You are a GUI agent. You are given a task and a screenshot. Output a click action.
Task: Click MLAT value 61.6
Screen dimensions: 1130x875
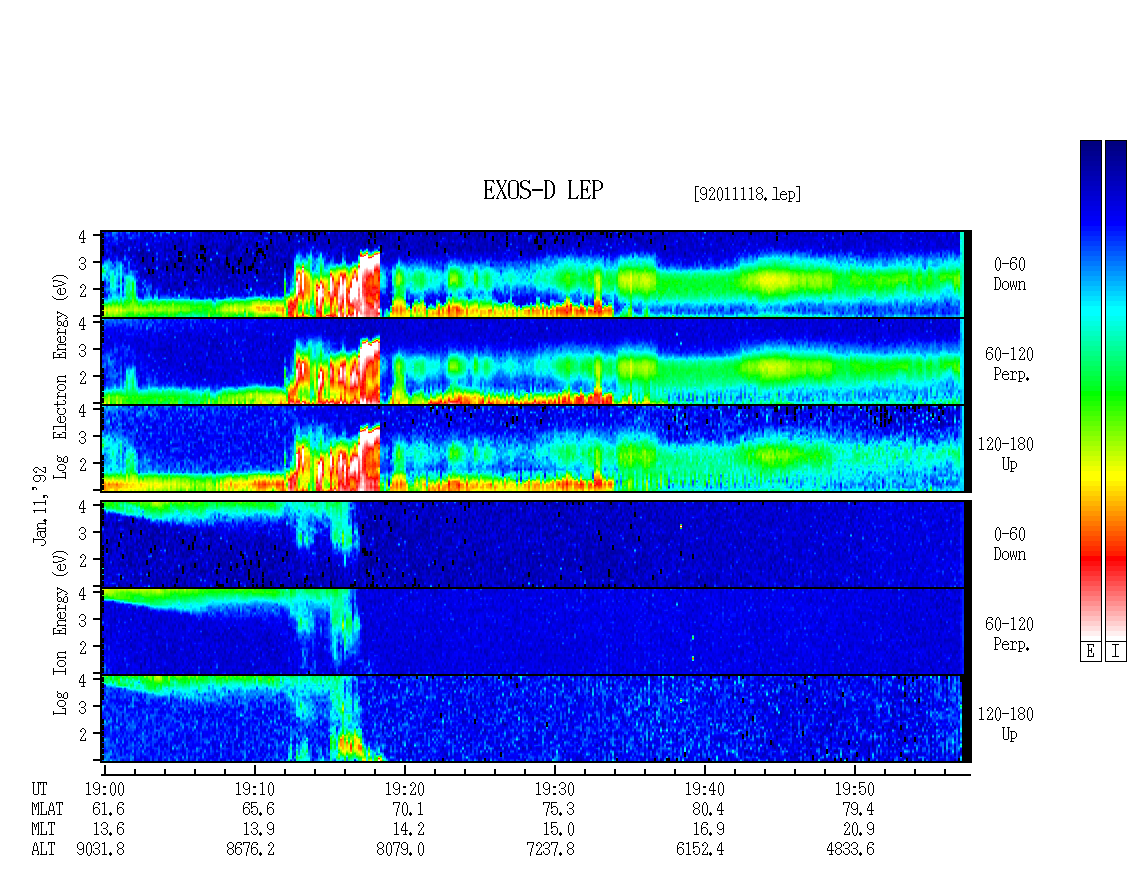pos(108,809)
